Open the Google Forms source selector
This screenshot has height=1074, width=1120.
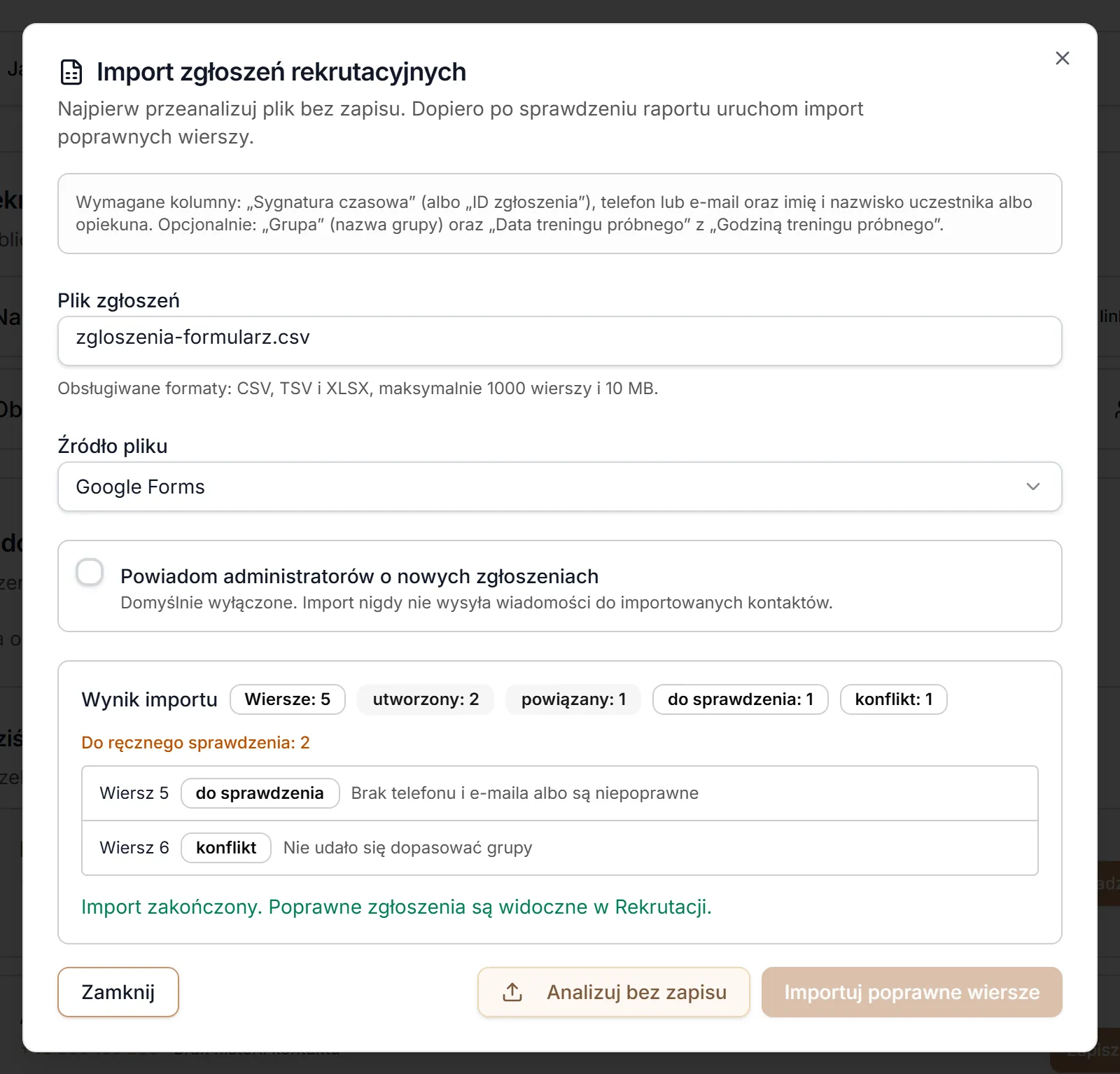(x=559, y=487)
